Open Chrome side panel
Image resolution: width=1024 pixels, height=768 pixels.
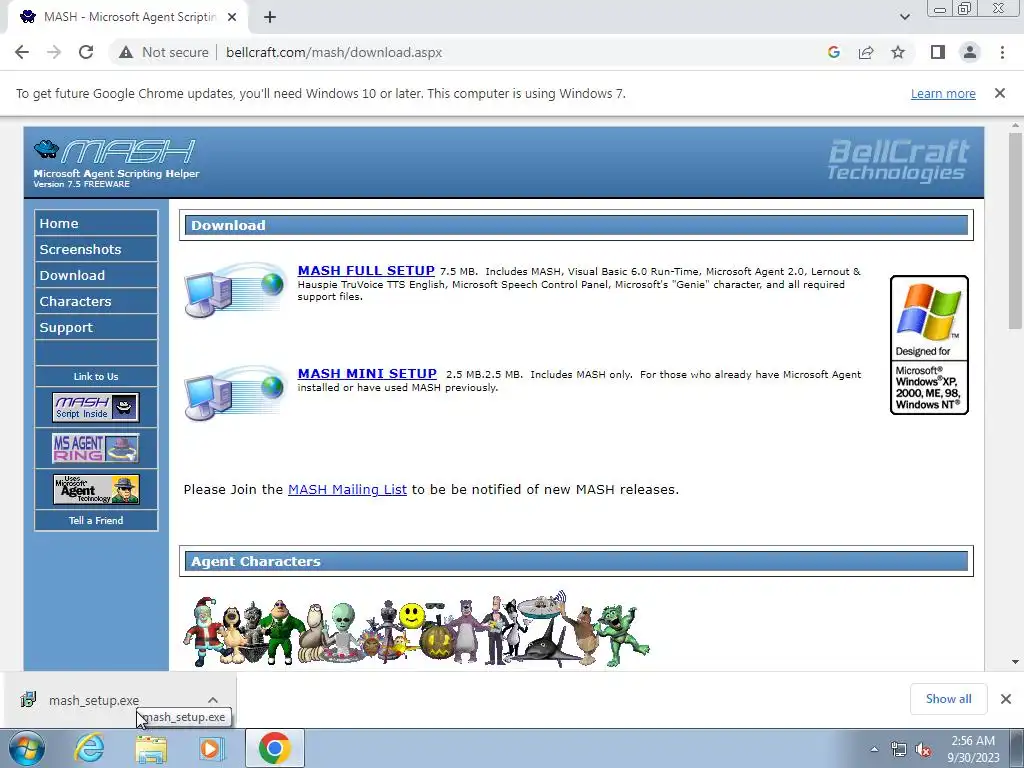point(938,52)
